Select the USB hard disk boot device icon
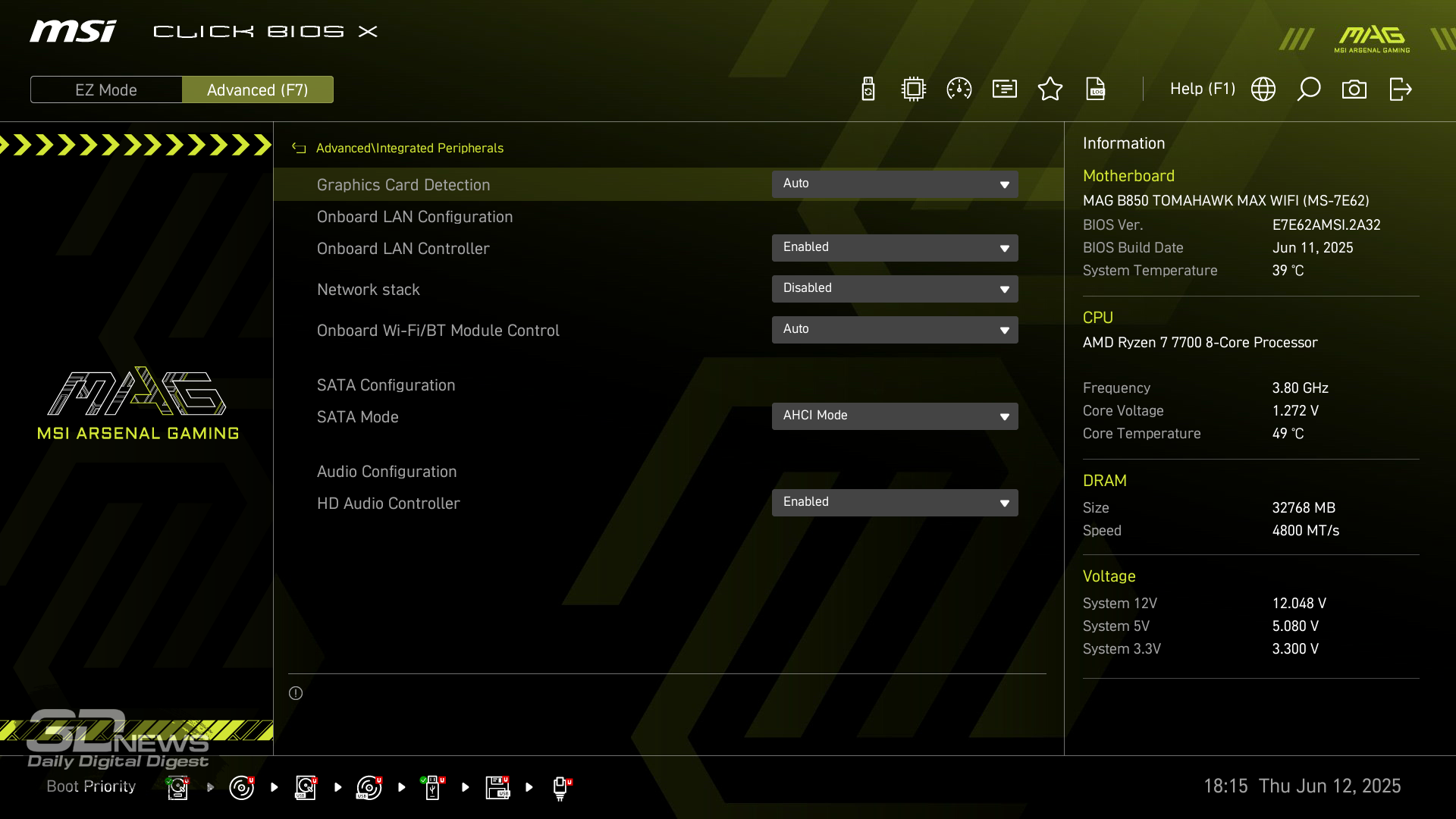 (306, 787)
